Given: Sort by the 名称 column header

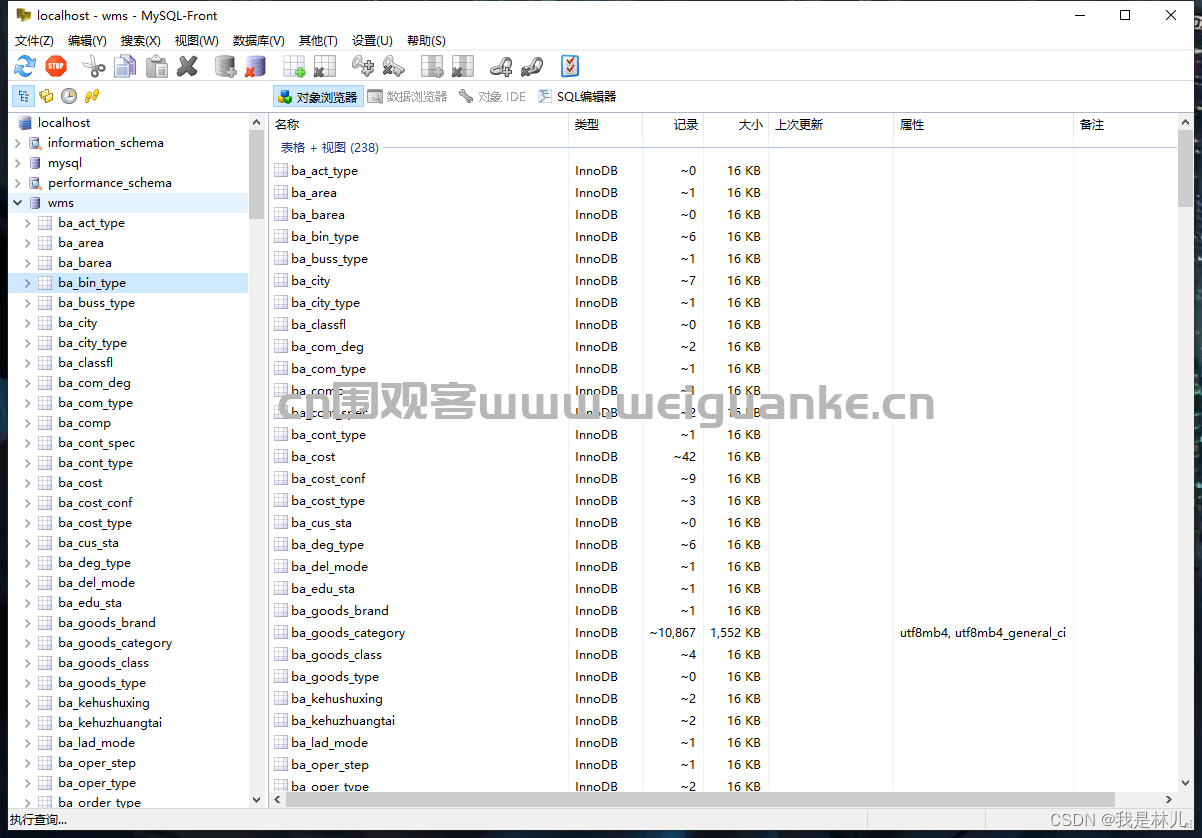Looking at the screenshot, I should click(x=418, y=125).
